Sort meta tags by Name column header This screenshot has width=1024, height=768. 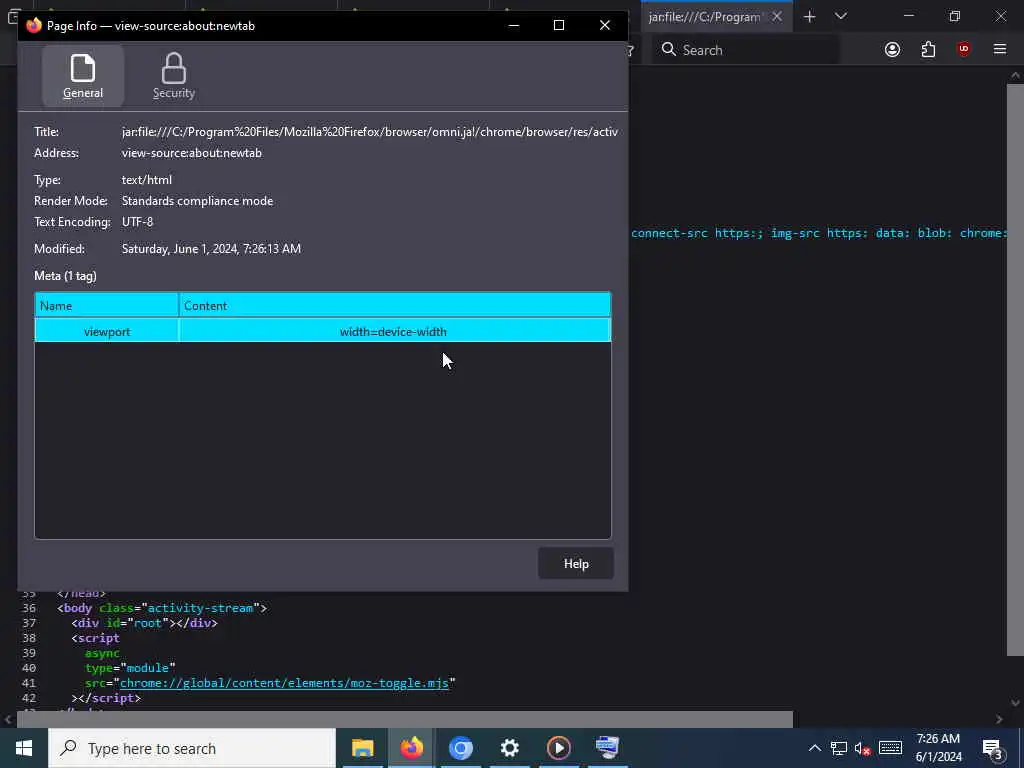click(106, 306)
